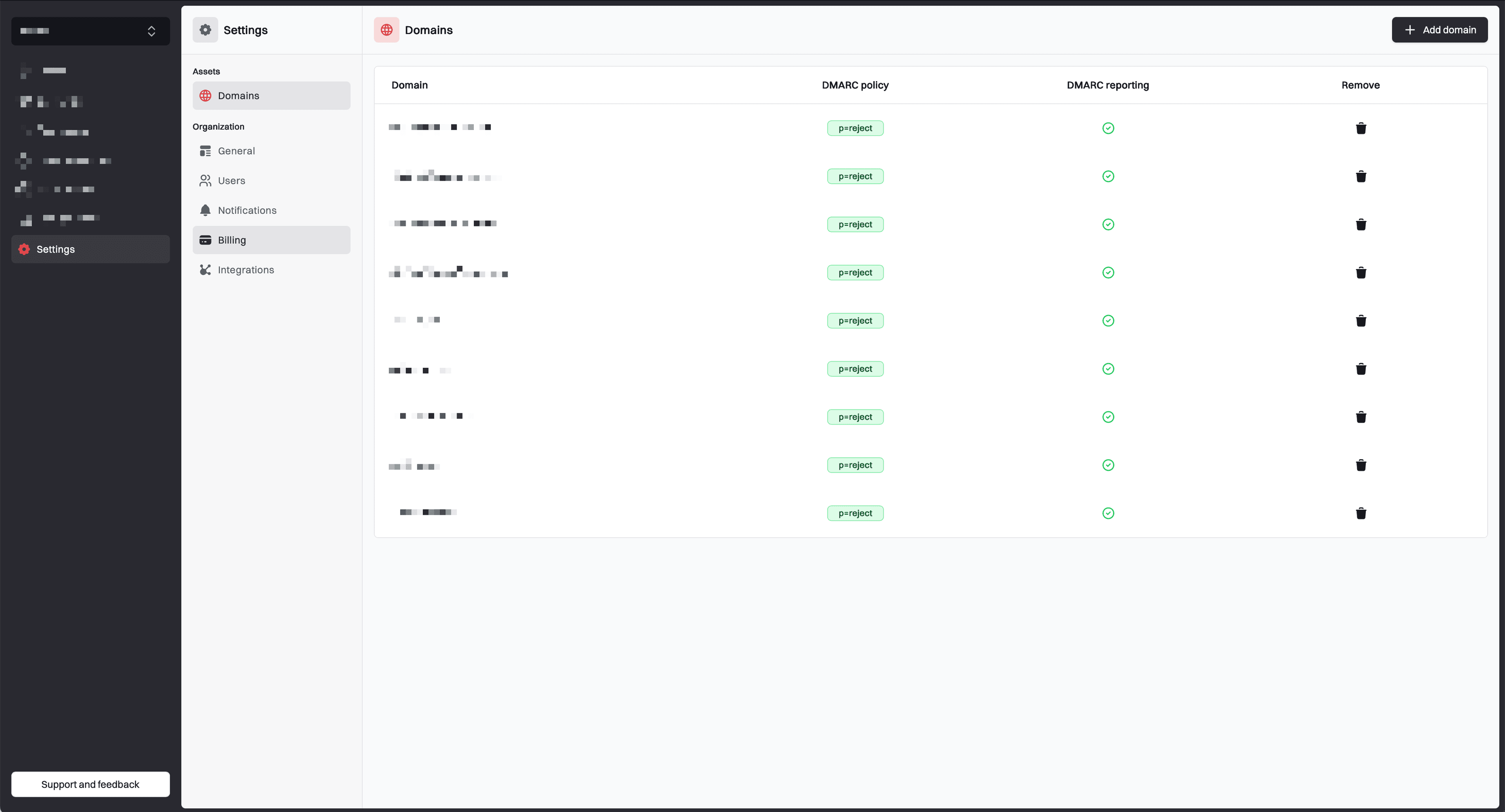Screen dimensions: 1505x812
Task: Remove the last domain via trash icon
Action: click(1361, 513)
